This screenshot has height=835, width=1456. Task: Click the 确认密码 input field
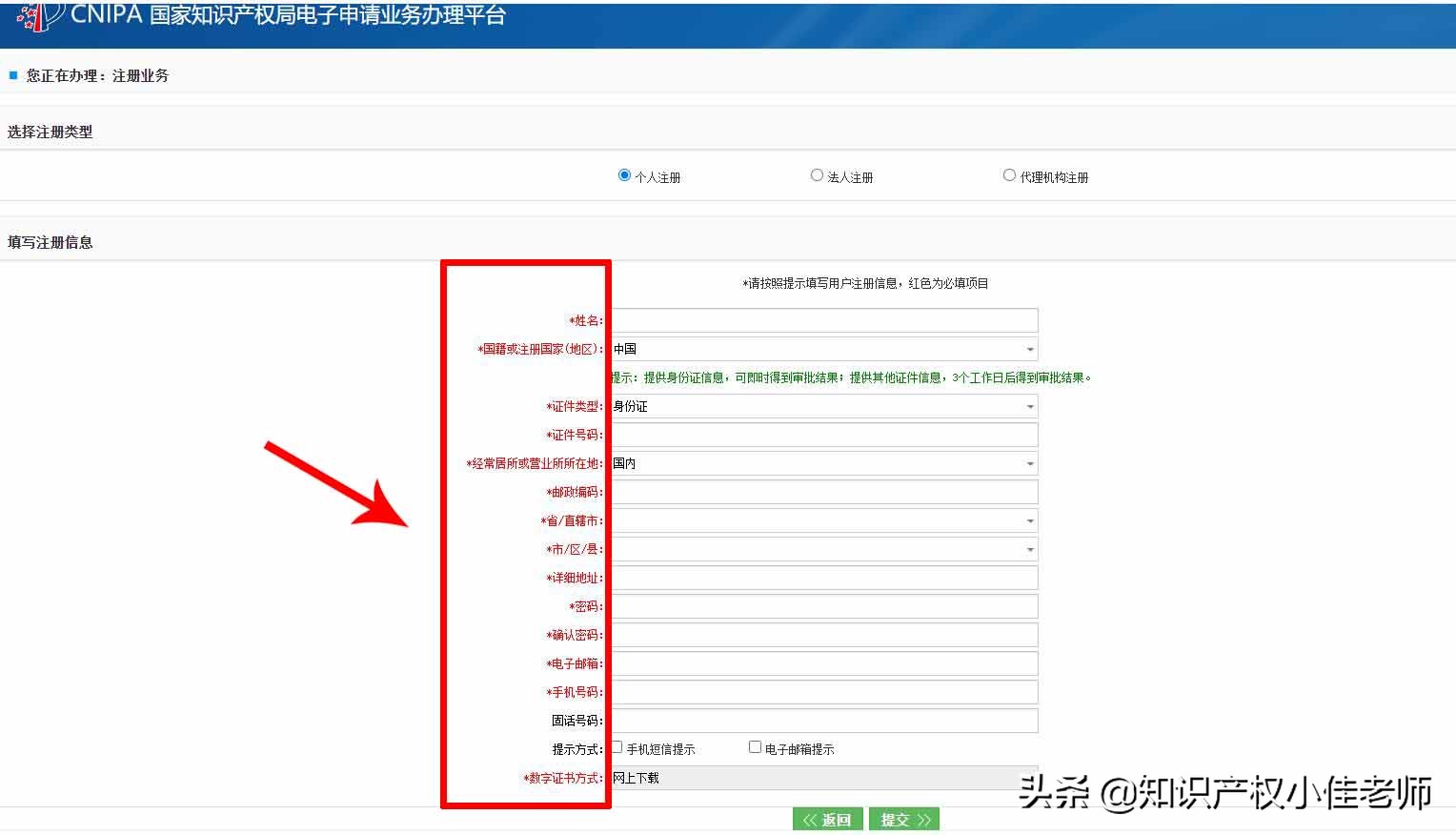tap(824, 635)
